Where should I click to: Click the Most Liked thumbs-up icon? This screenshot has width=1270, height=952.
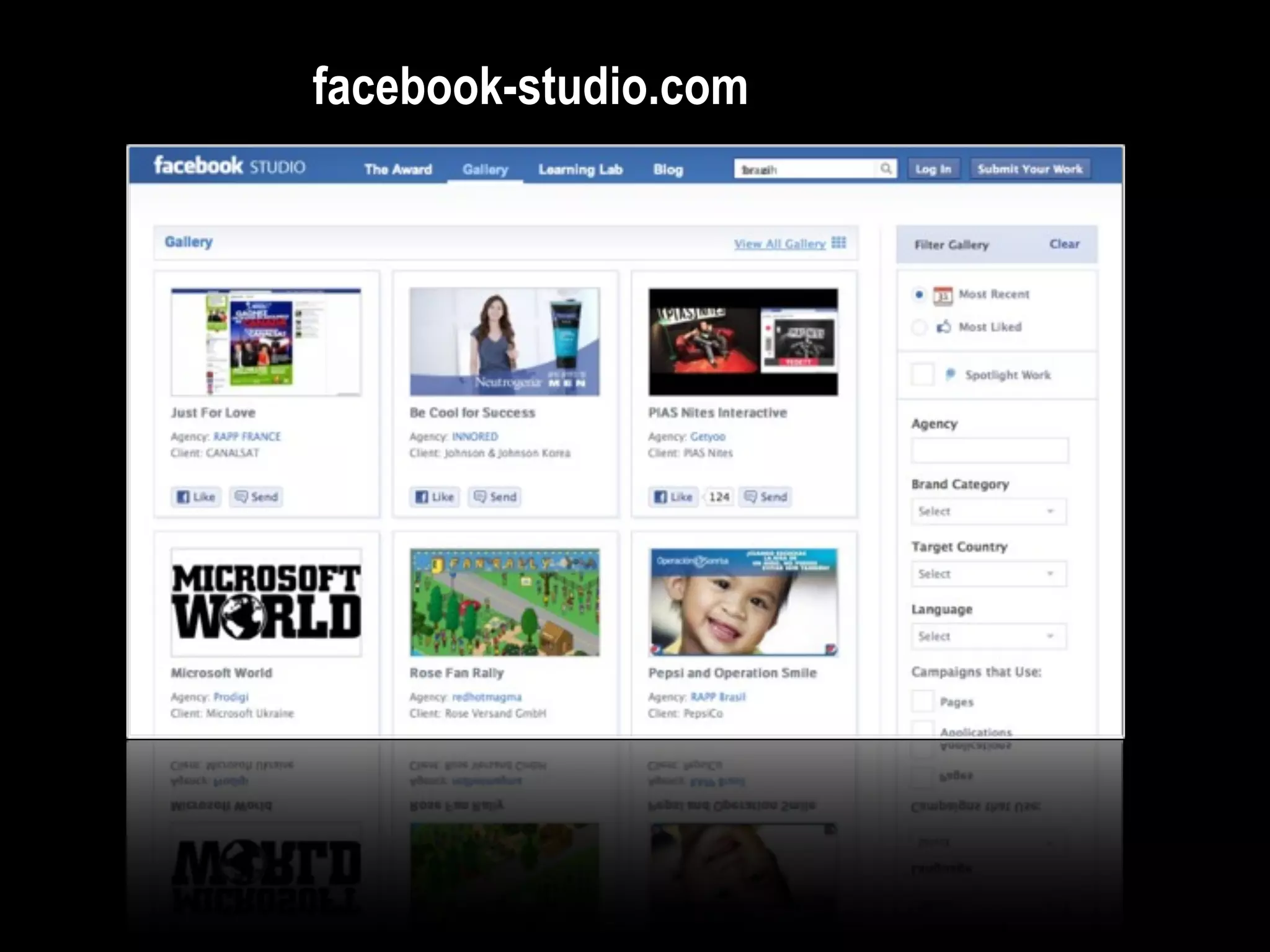[943, 327]
